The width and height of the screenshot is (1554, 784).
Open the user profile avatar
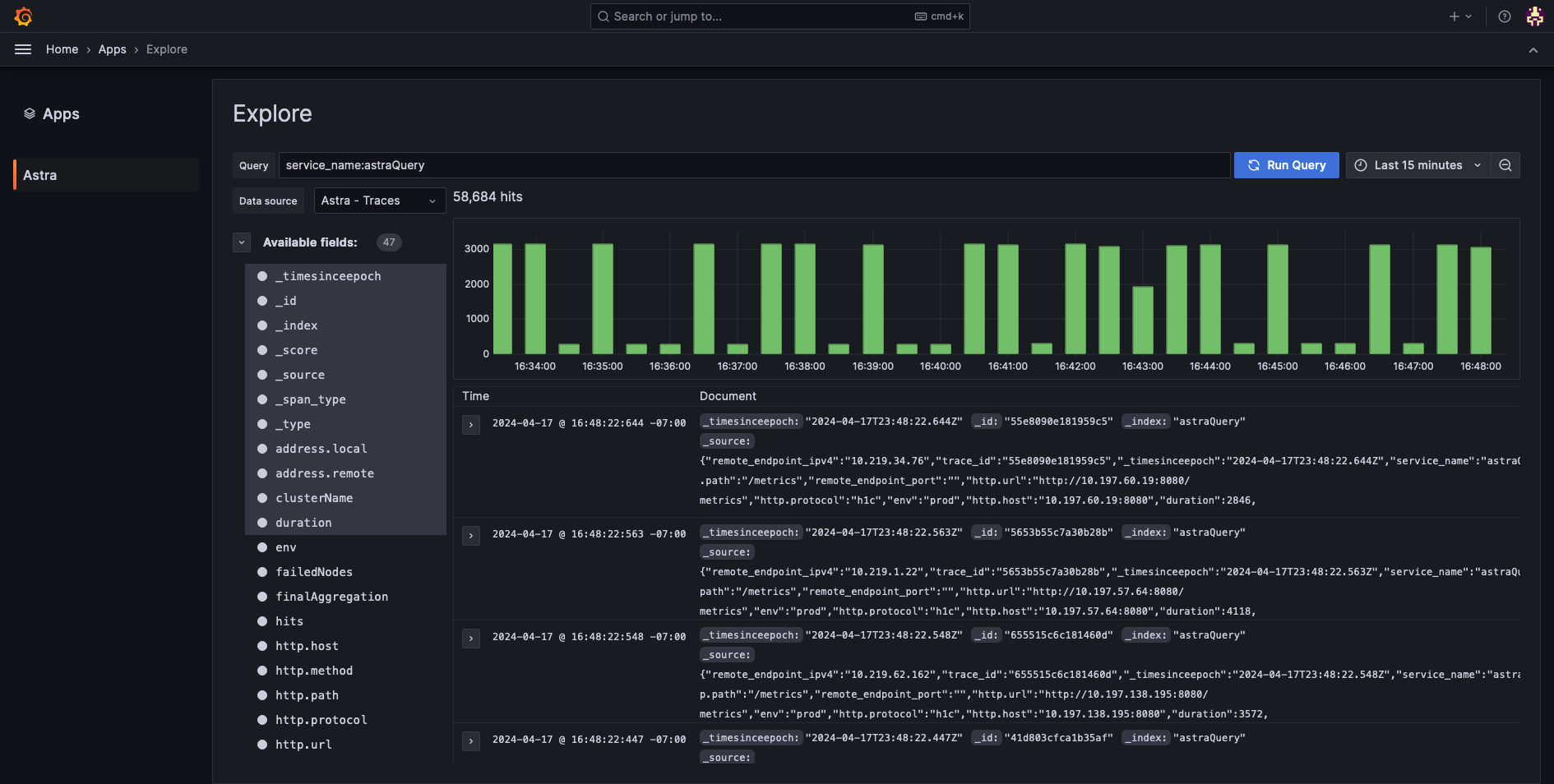coord(1534,16)
